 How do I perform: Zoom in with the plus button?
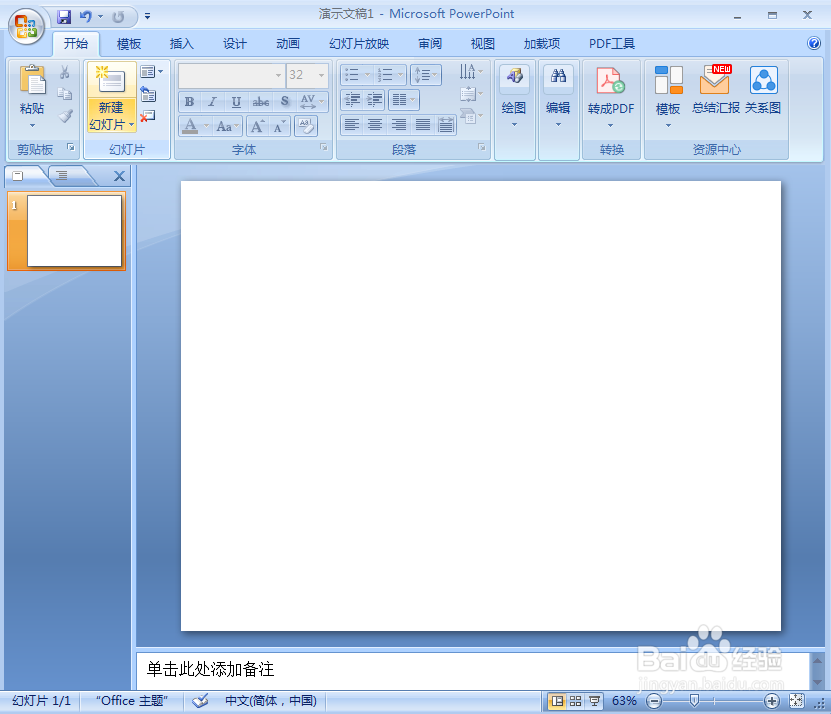pyautogui.click(x=772, y=701)
